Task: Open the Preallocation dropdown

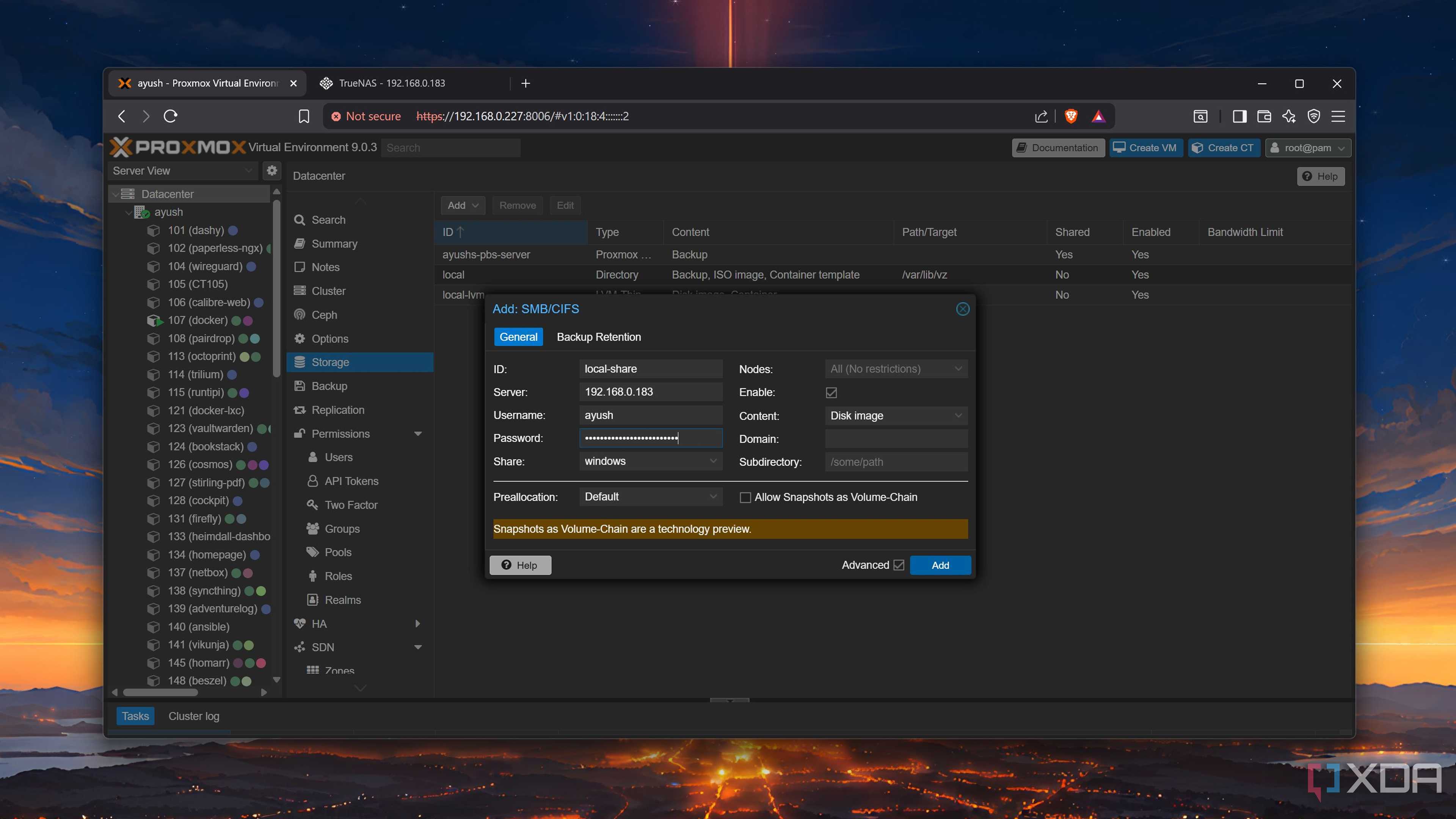Action: (651, 496)
